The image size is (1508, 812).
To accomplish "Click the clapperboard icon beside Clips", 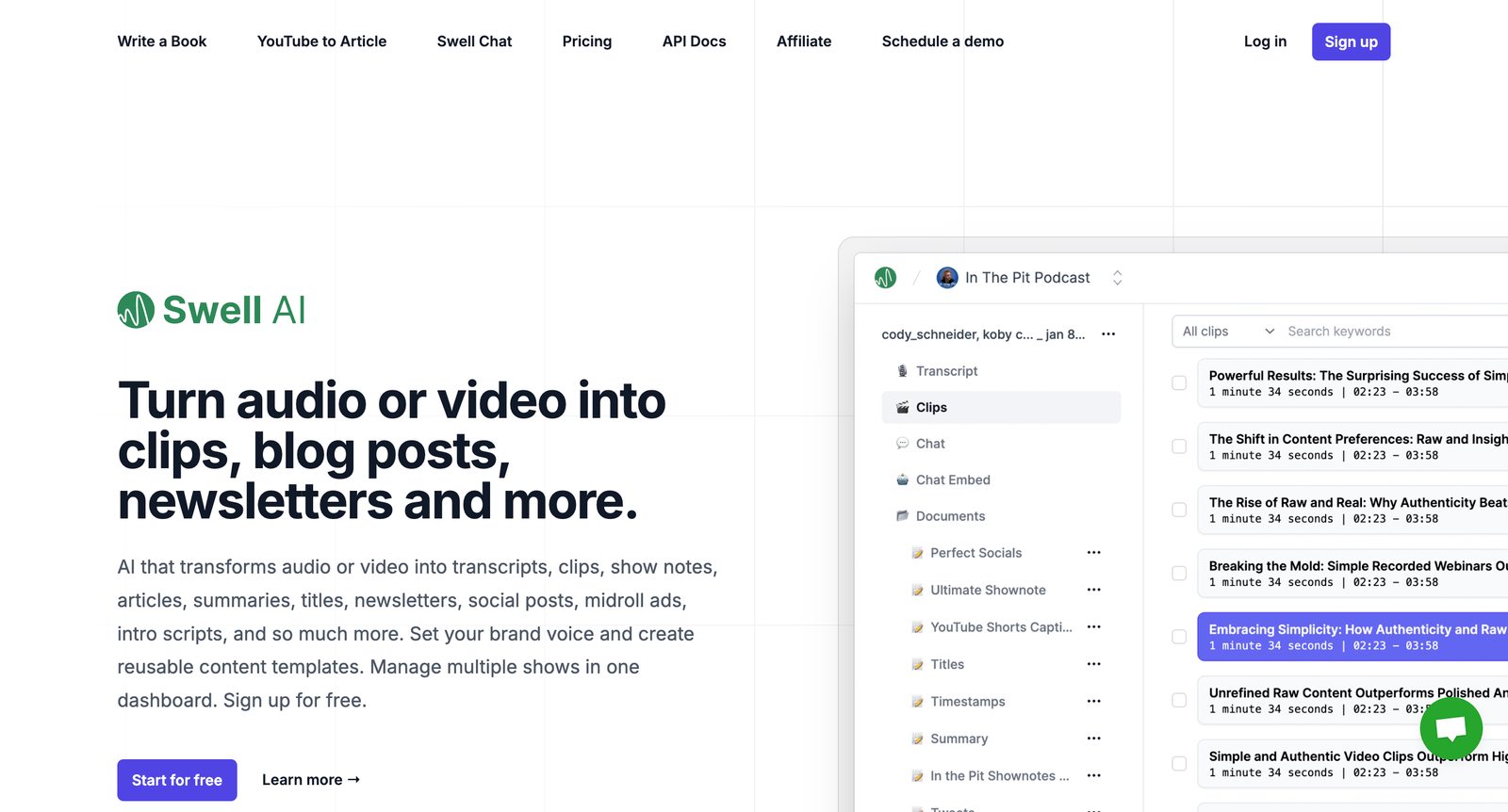I will point(902,407).
